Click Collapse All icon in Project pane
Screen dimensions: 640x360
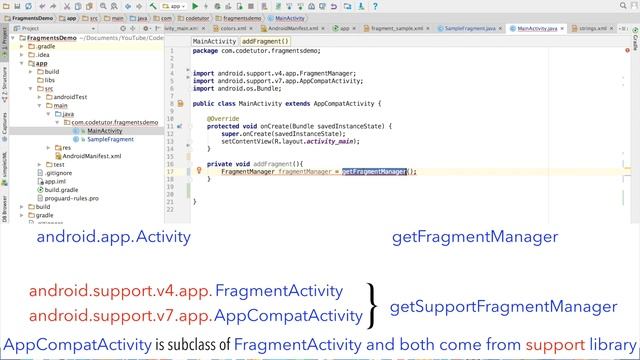coord(133,29)
